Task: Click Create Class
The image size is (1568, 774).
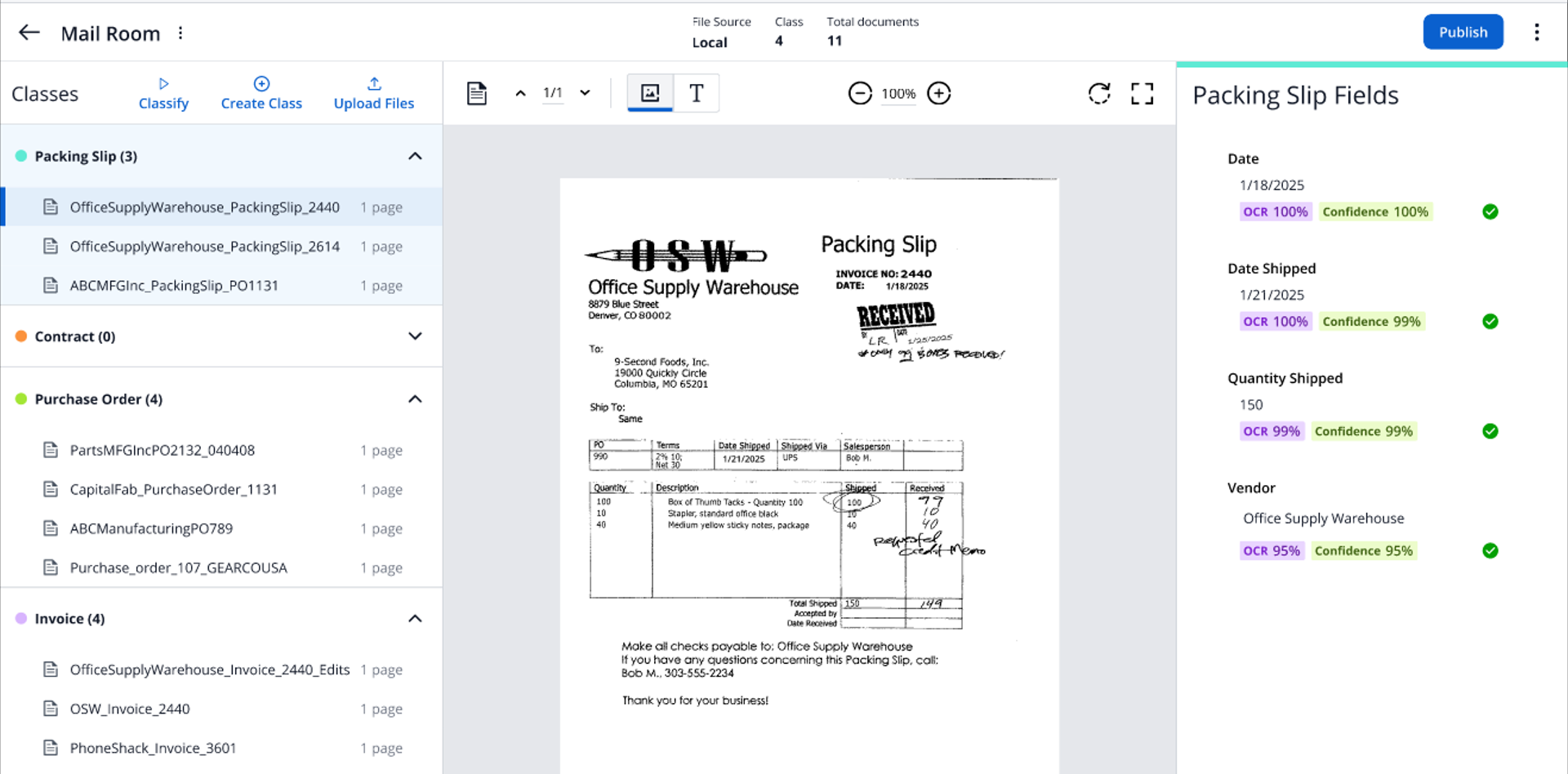Action: click(x=261, y=93)
